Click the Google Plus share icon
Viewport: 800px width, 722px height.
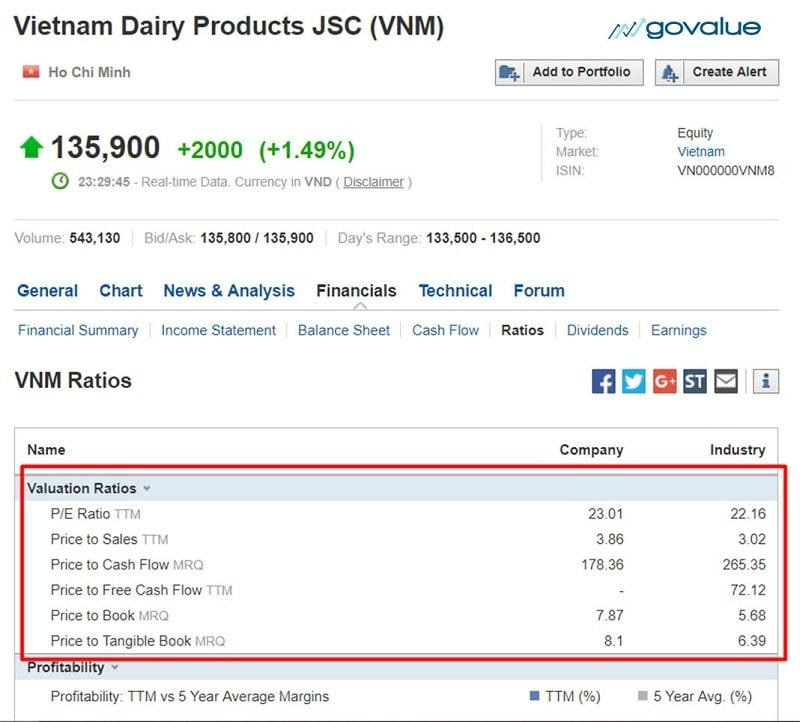coord(665,381)
